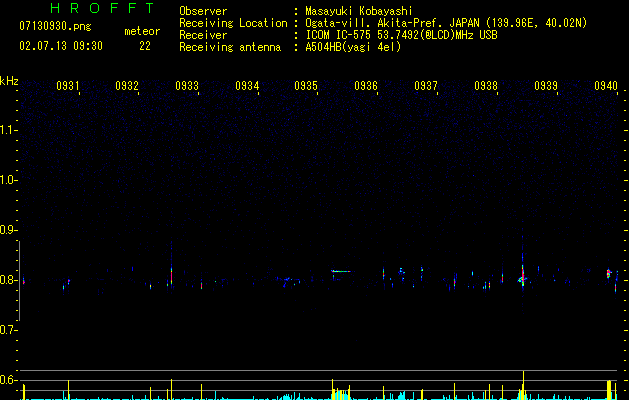Click the 0.8 kHz axis label
Screen dimensions: 629x400
point(8,280)
